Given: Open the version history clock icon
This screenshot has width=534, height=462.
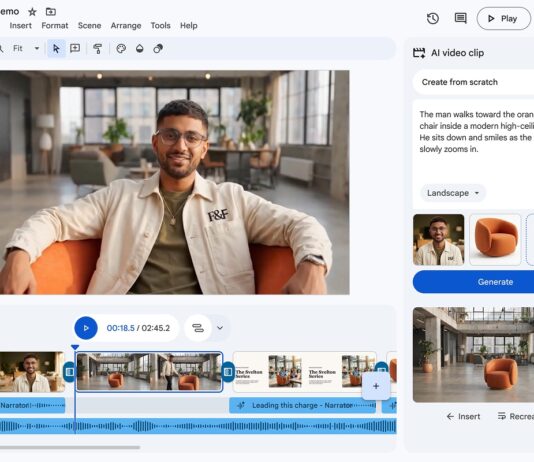Looking at the screenshot, I should (433, 18).
